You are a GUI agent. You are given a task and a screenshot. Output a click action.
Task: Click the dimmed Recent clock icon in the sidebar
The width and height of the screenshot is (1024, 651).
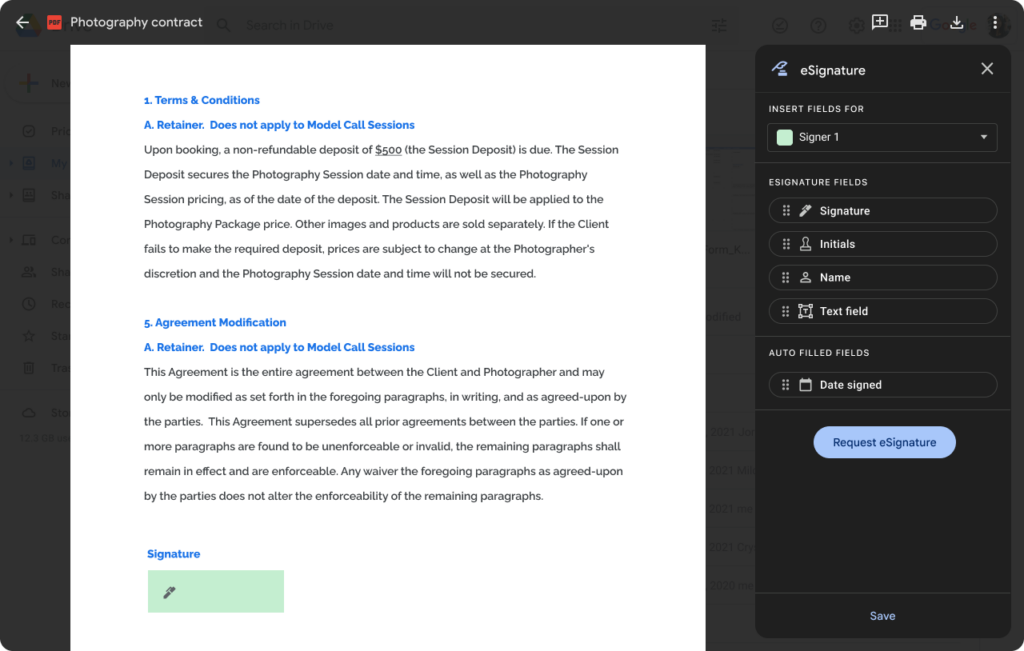click(29, 304)
